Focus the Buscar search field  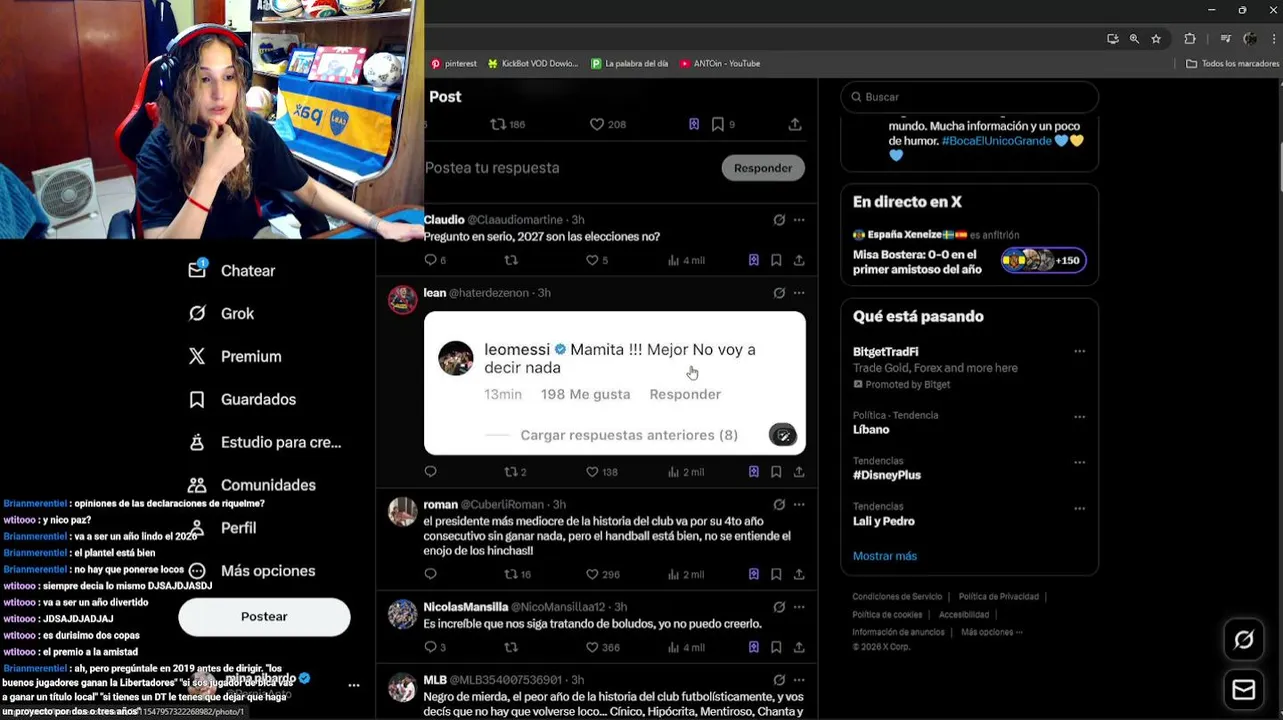[x=970, y=97]
